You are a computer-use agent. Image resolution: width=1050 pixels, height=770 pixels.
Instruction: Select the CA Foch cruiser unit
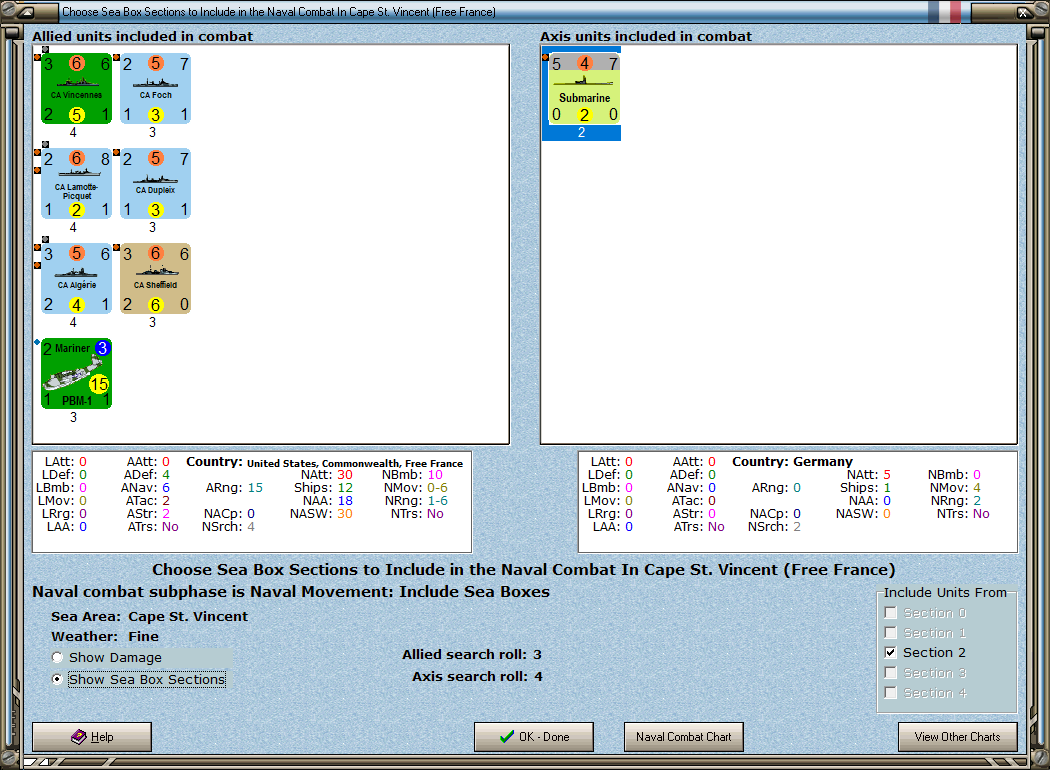(x=155, y=89)
